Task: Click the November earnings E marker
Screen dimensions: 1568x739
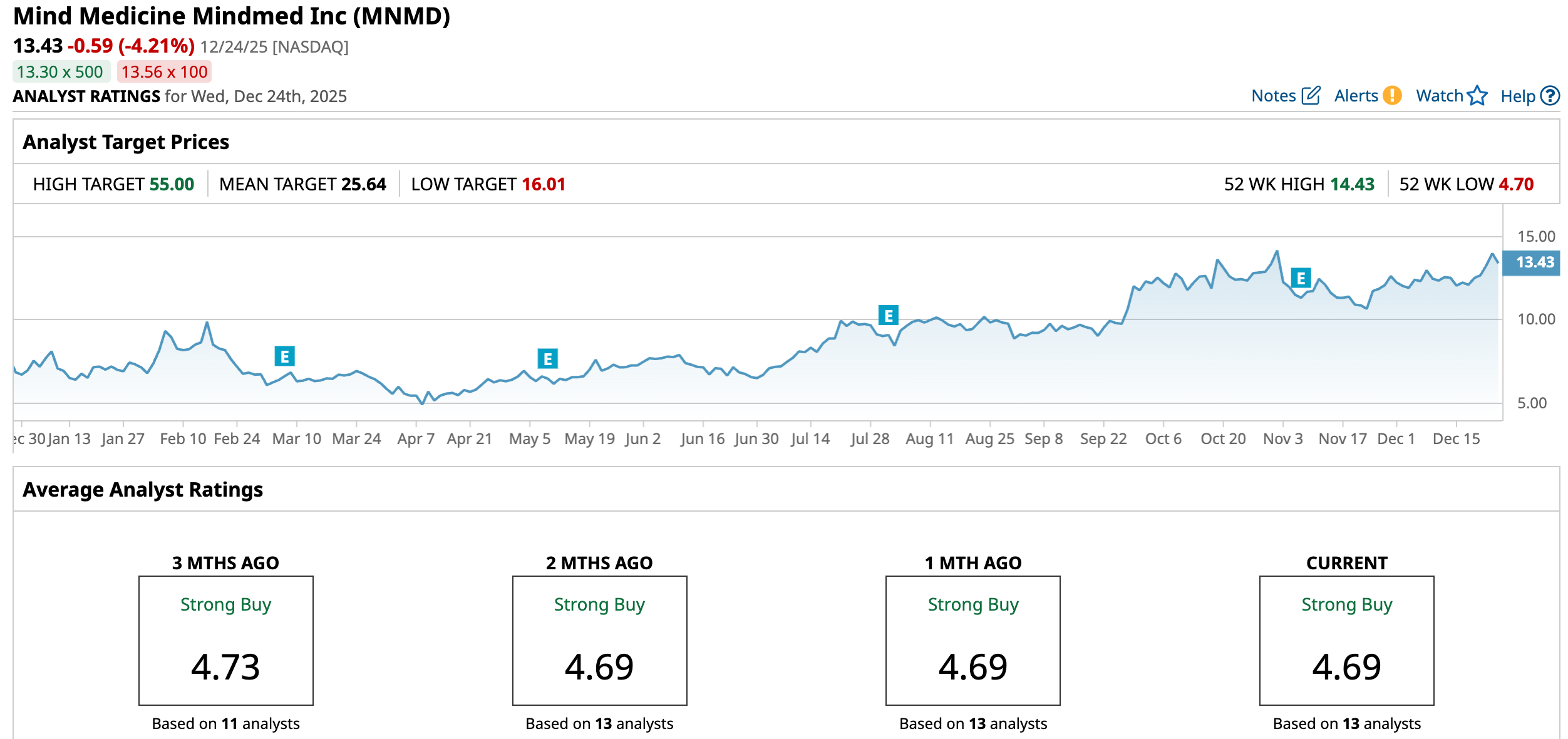Action: point(1301,278)
